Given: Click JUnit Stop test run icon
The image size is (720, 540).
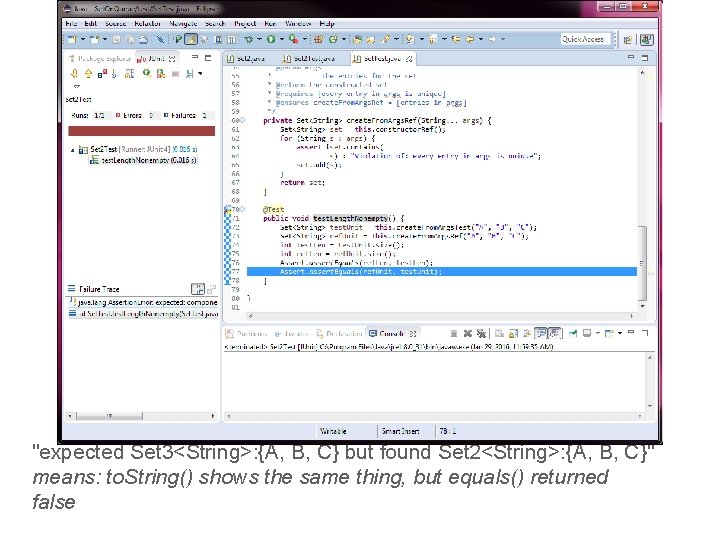Looking at the screenshot, I should [175, 73].
